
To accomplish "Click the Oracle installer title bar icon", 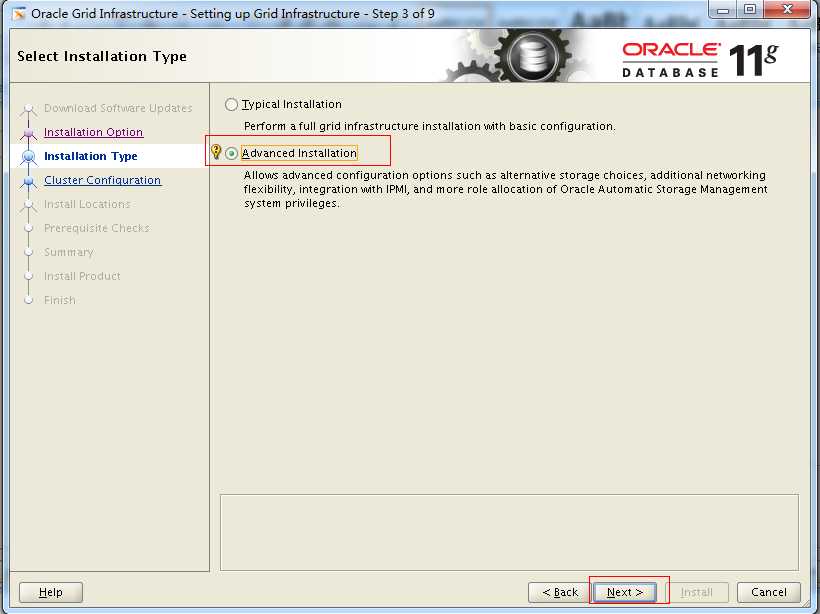I will click(x=19, y=14).
